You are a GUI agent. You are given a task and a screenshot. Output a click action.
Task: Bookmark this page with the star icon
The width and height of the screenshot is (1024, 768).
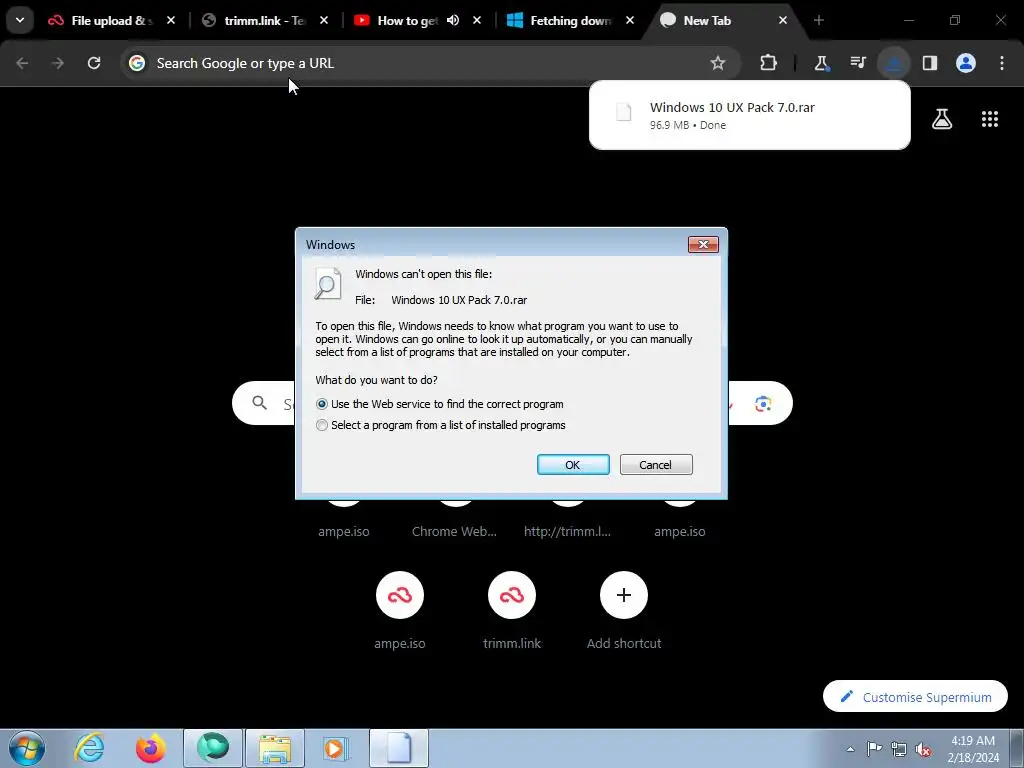pyautogui.click(x=718, y=63)
